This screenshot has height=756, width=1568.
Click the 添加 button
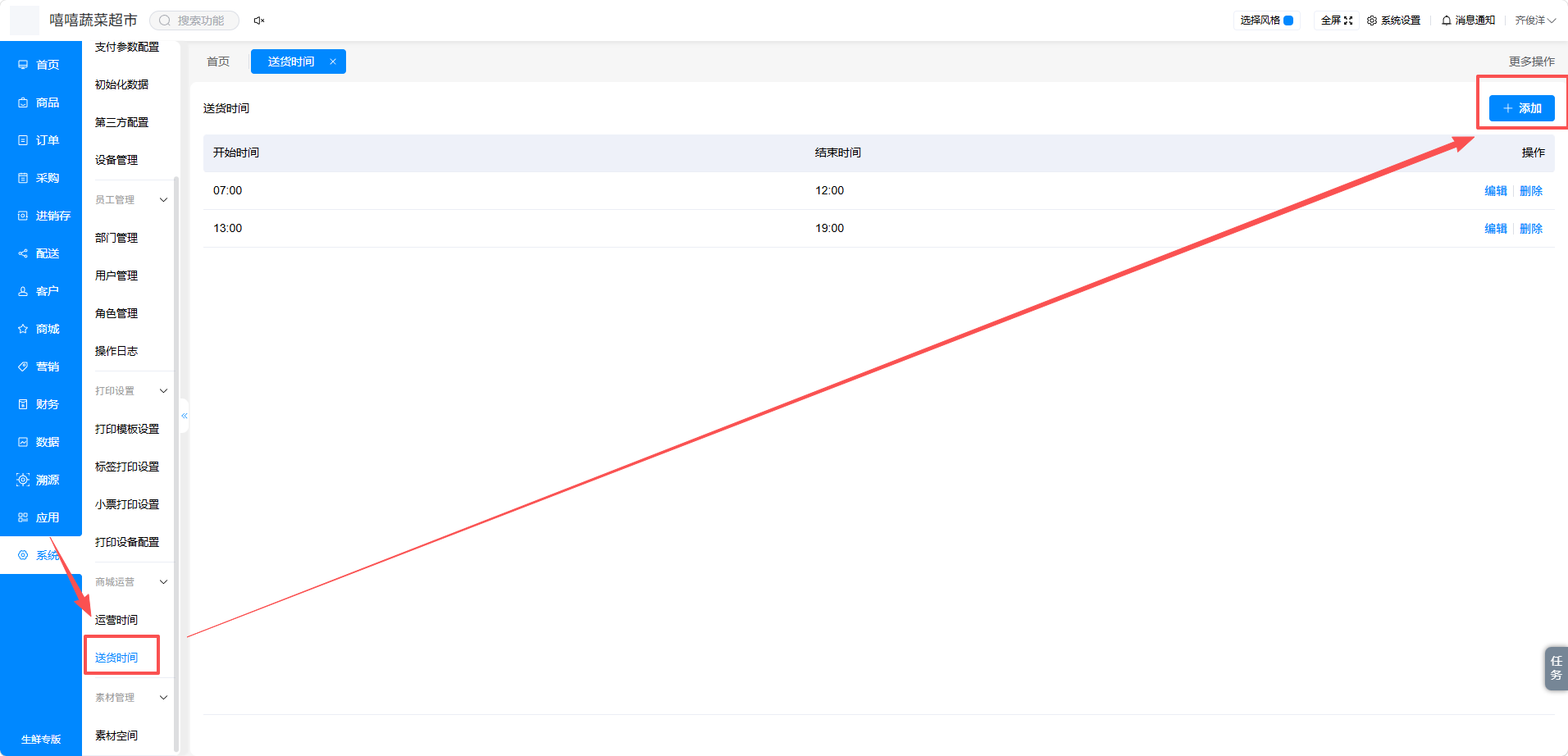(x=1522, y=108)
